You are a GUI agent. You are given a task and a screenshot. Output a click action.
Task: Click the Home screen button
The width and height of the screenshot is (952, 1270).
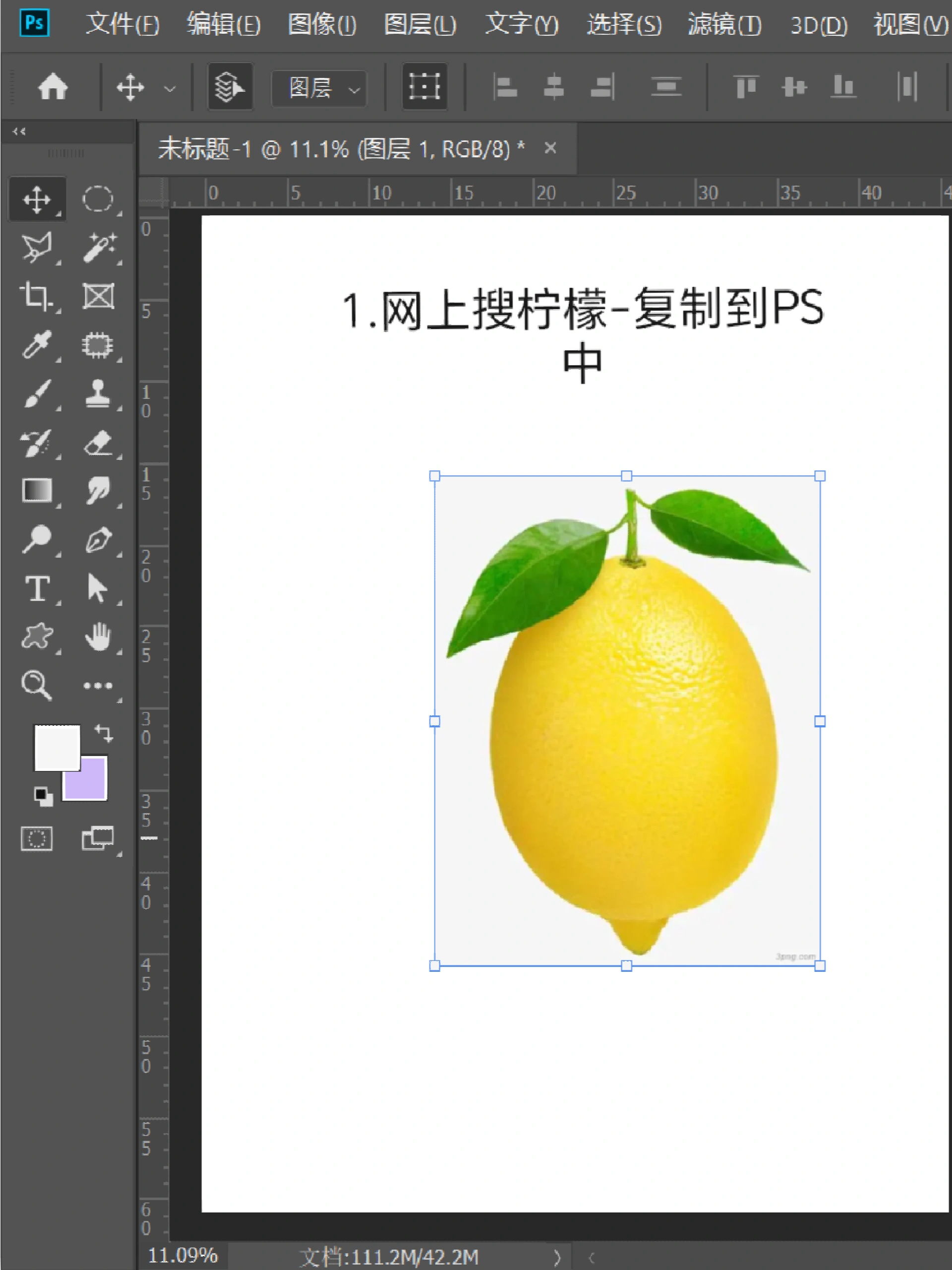point(53,87)
